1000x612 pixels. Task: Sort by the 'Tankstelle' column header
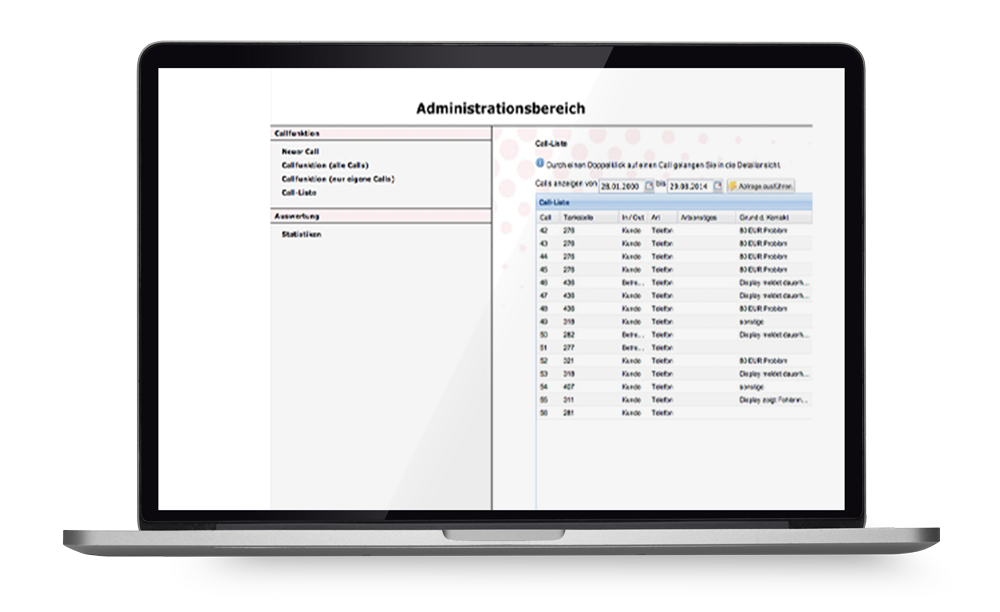[x=579, y=216]
